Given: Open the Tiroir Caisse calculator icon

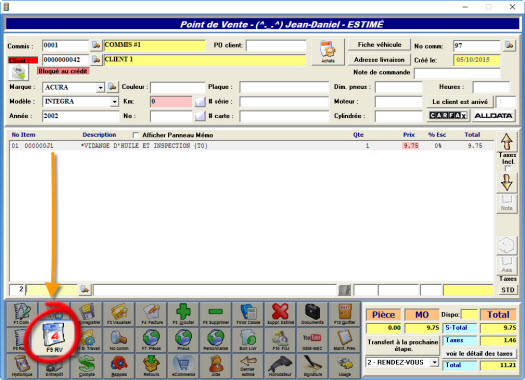Looking at the screenshot, I should pos(248,314).
